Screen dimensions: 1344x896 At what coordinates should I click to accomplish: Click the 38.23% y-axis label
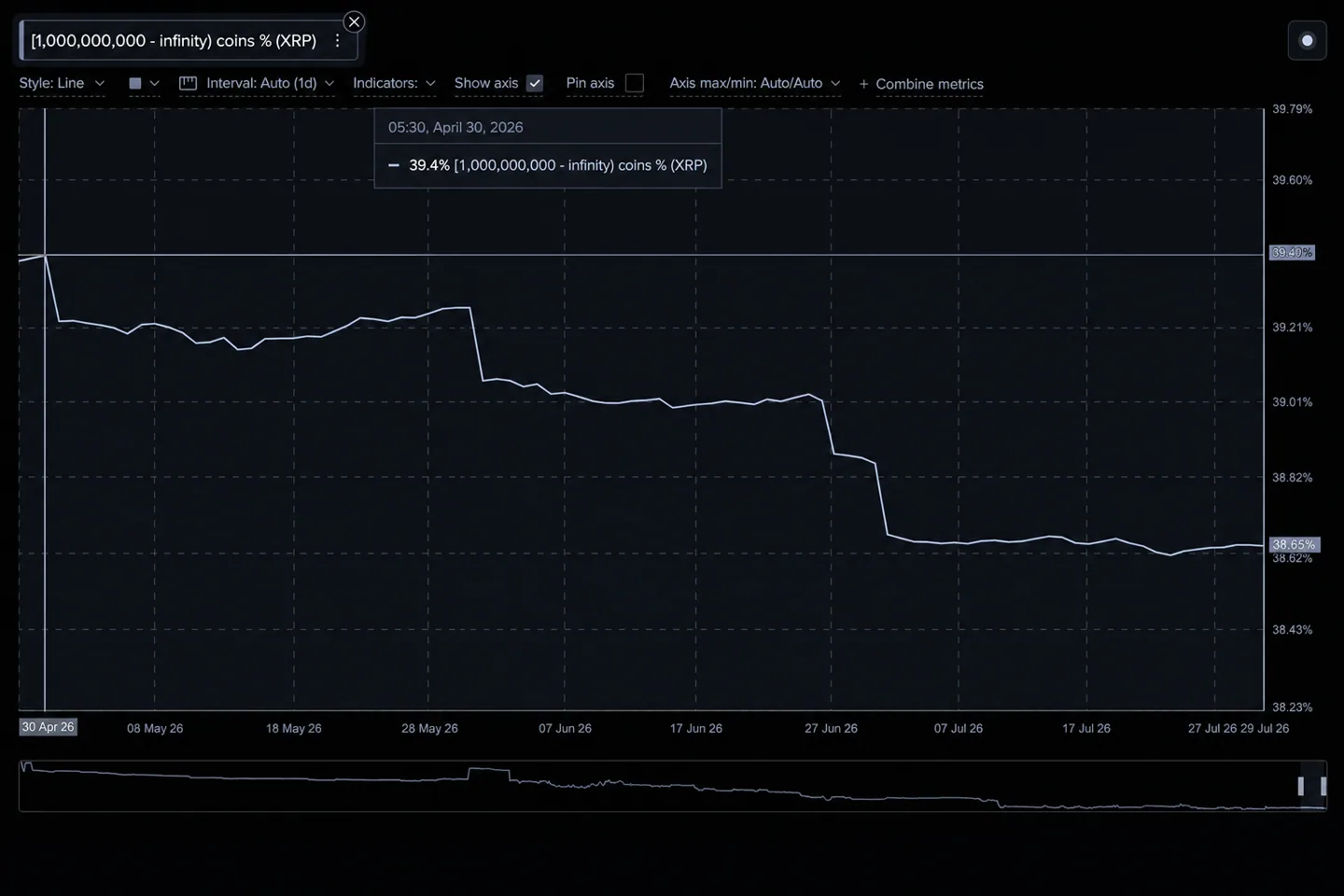click(1292, 707)
